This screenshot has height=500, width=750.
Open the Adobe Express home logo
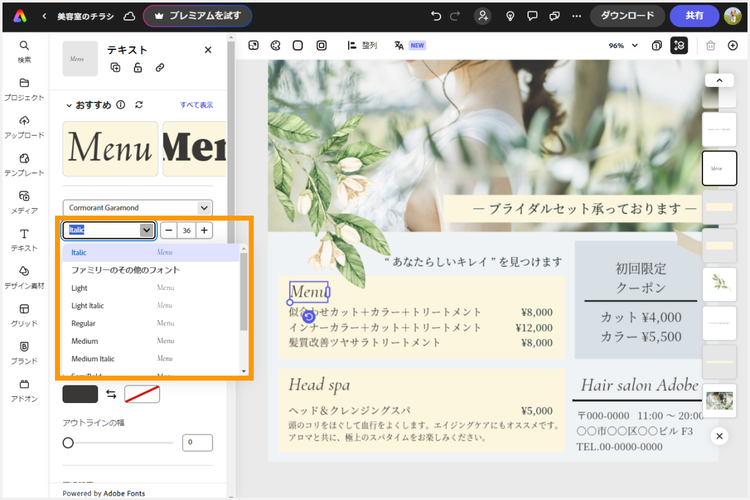(x=20, y=16)
